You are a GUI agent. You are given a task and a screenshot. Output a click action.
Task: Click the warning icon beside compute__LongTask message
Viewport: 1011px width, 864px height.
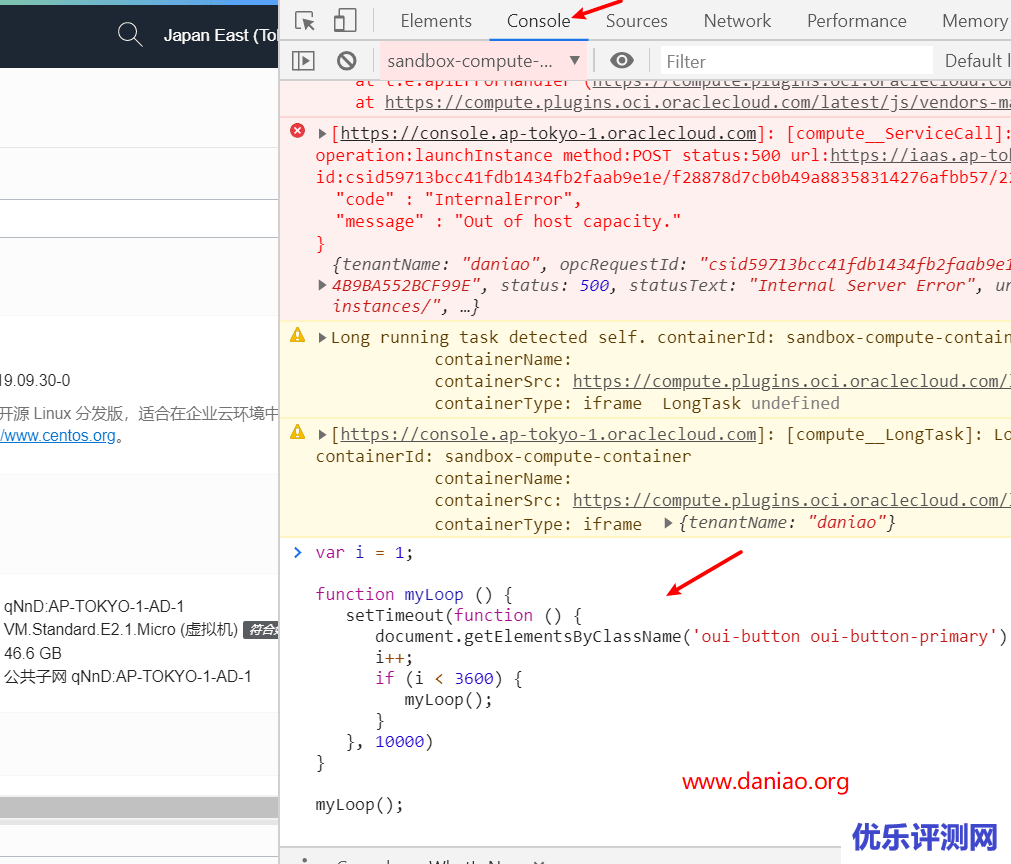pos(297,433)
